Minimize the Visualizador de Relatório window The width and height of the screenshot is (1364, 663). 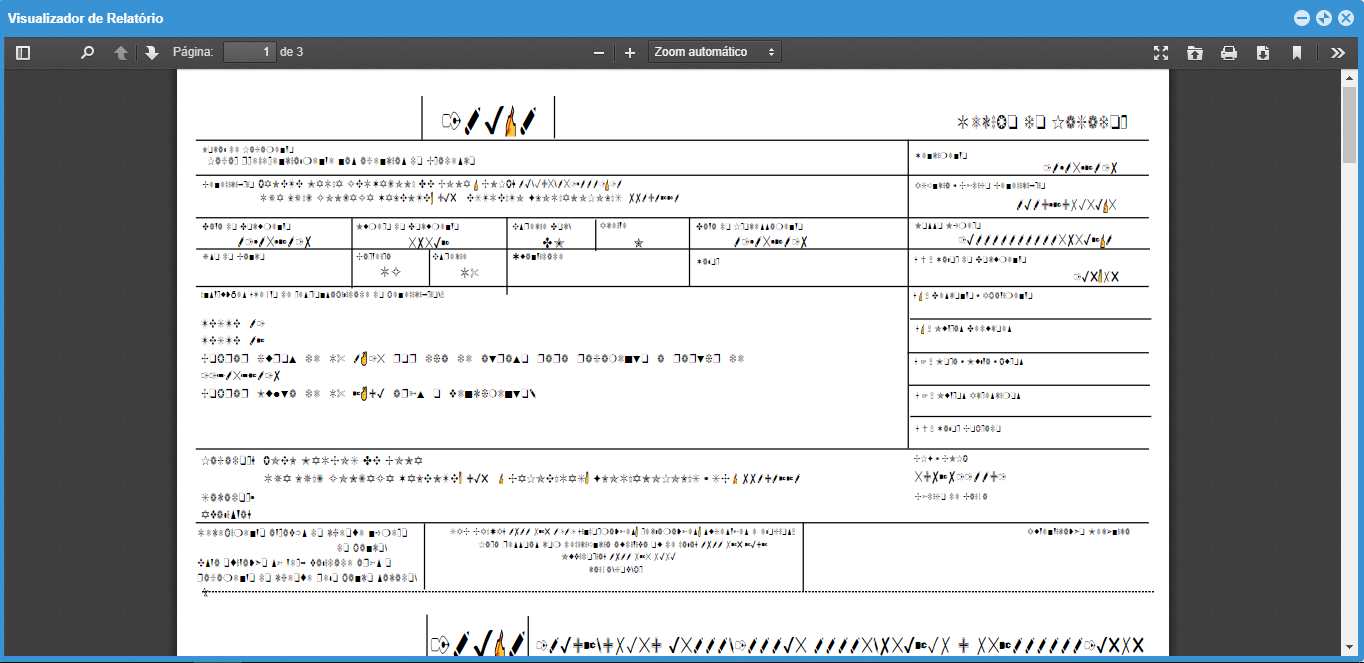pos(1302,18)
